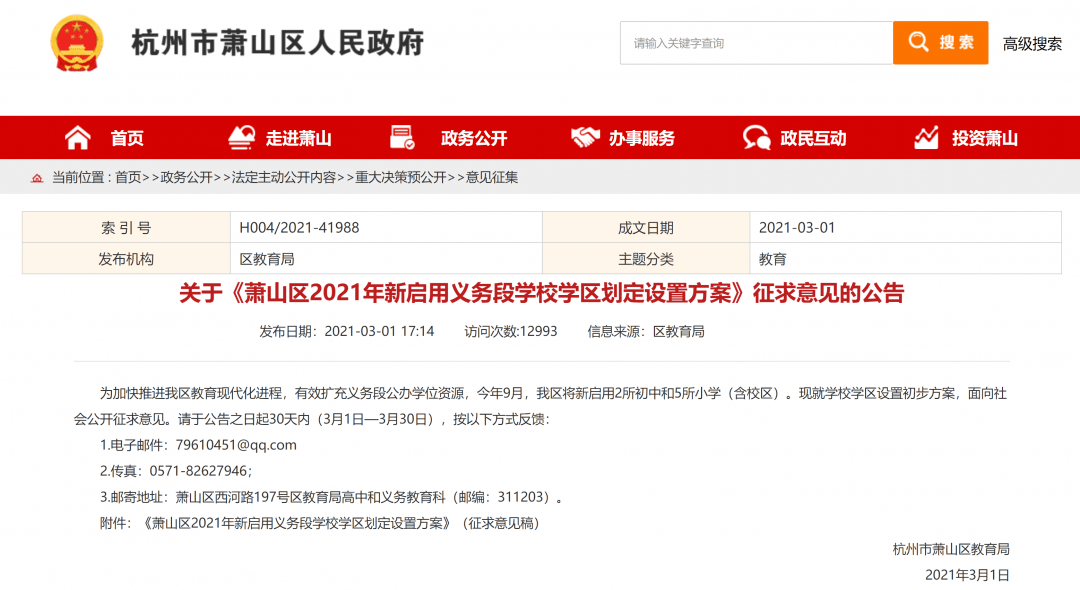Select the 2021-03-01 date cell
The image size is (1080, 590).
pyautogui.click(x=905, y=227)
